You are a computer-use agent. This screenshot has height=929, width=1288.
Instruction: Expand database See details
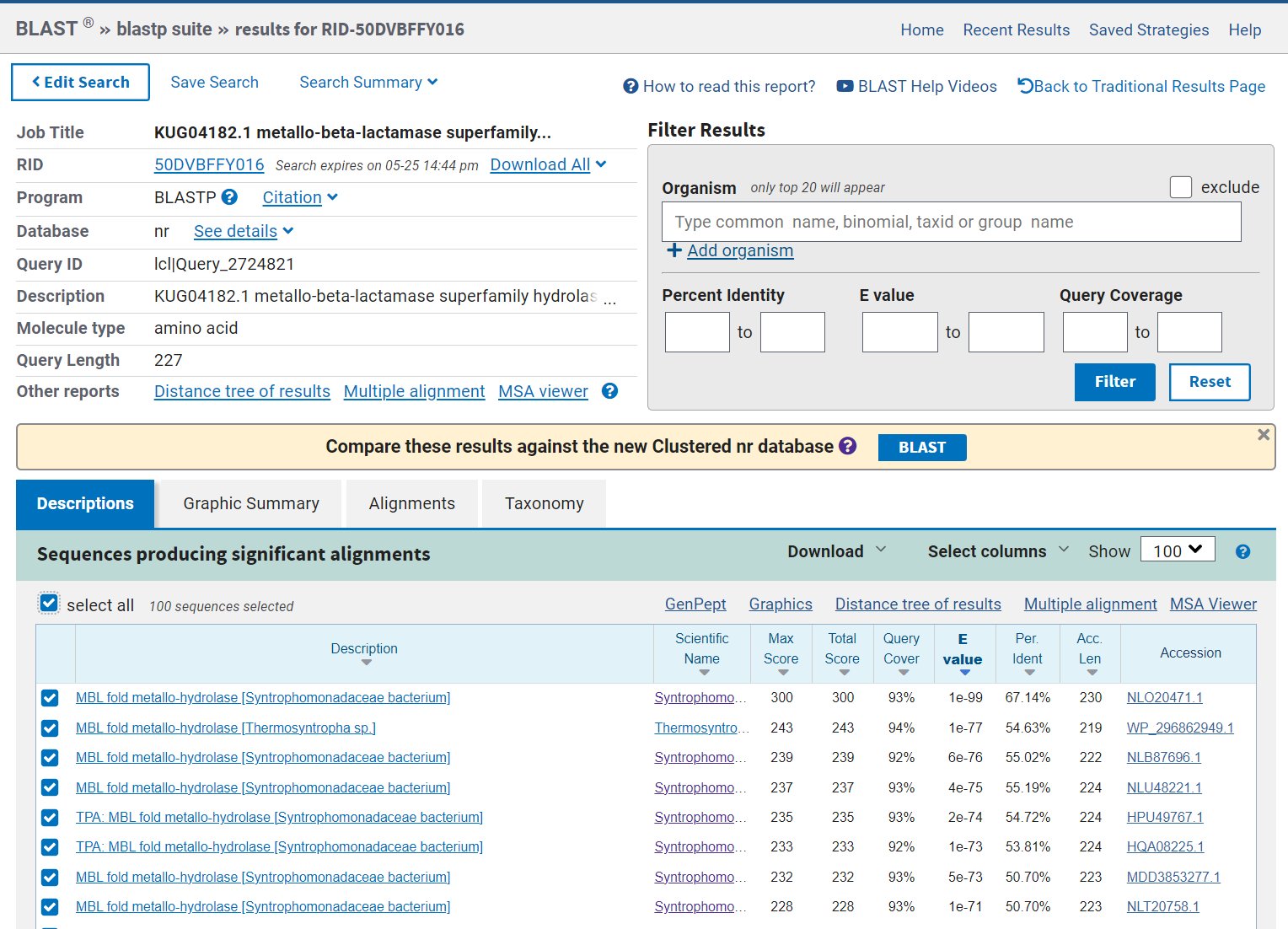click(x=244, y=231)
